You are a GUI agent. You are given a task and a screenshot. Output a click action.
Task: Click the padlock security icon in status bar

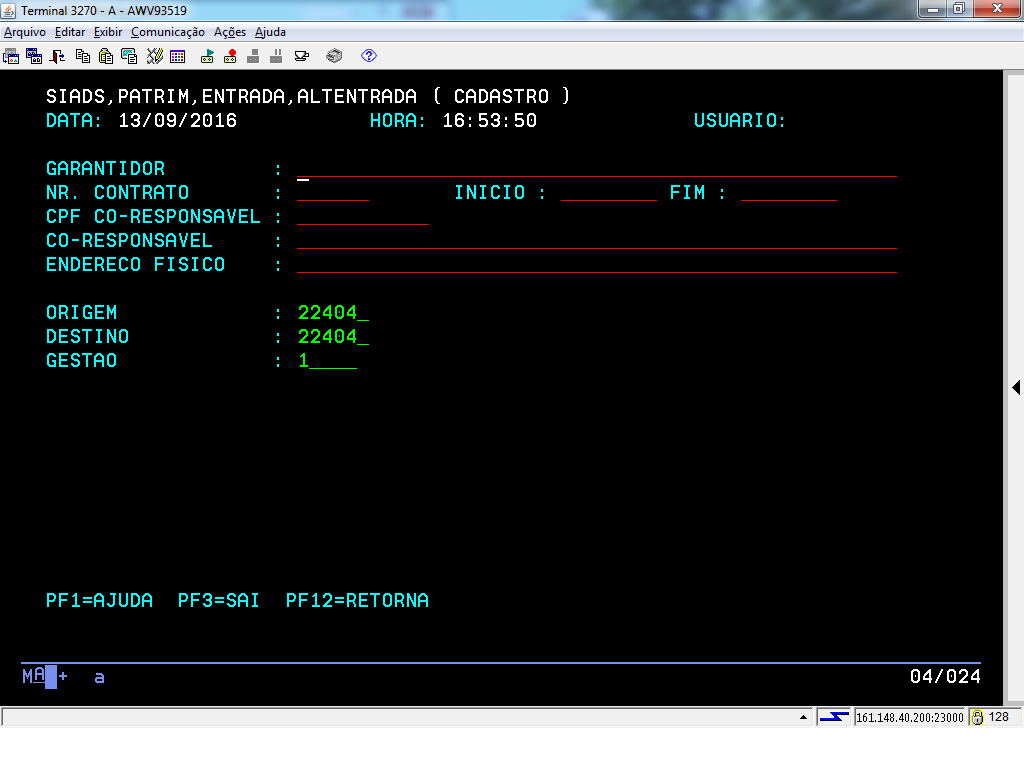pos(977,718)
